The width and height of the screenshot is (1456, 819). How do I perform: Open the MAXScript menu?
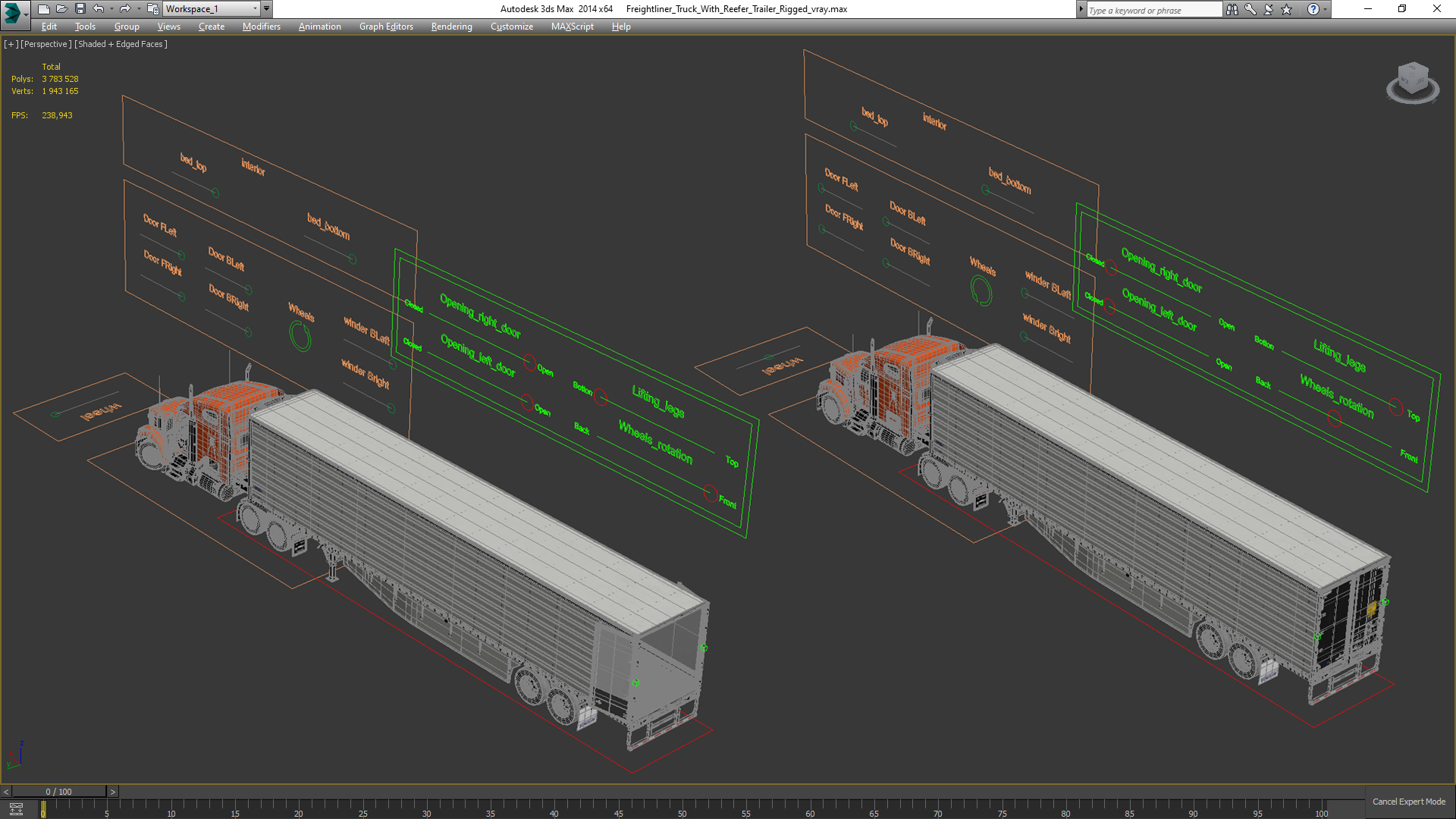pos(572,27)
